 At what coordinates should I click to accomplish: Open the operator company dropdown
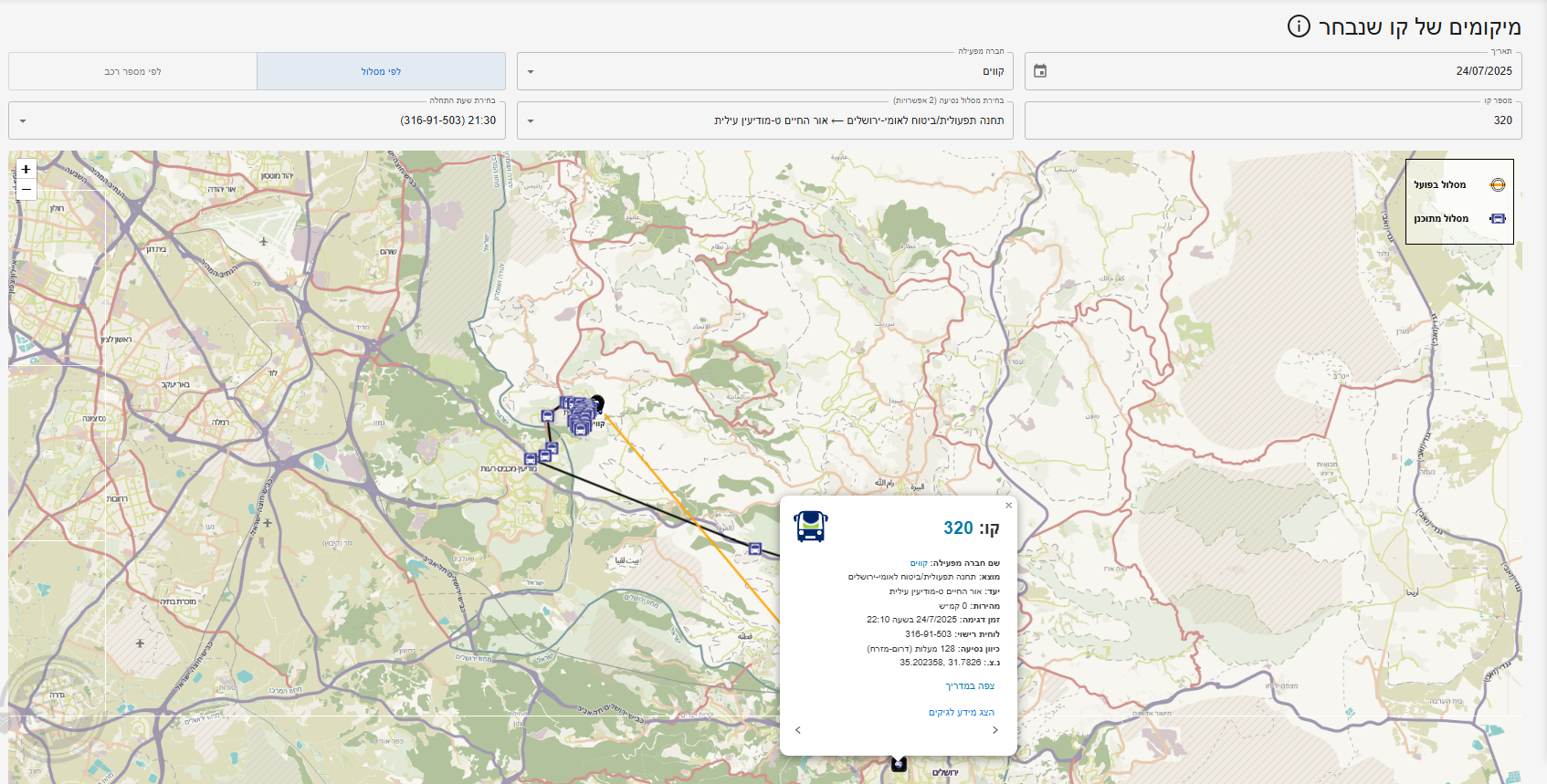click(x=765, y=71)
